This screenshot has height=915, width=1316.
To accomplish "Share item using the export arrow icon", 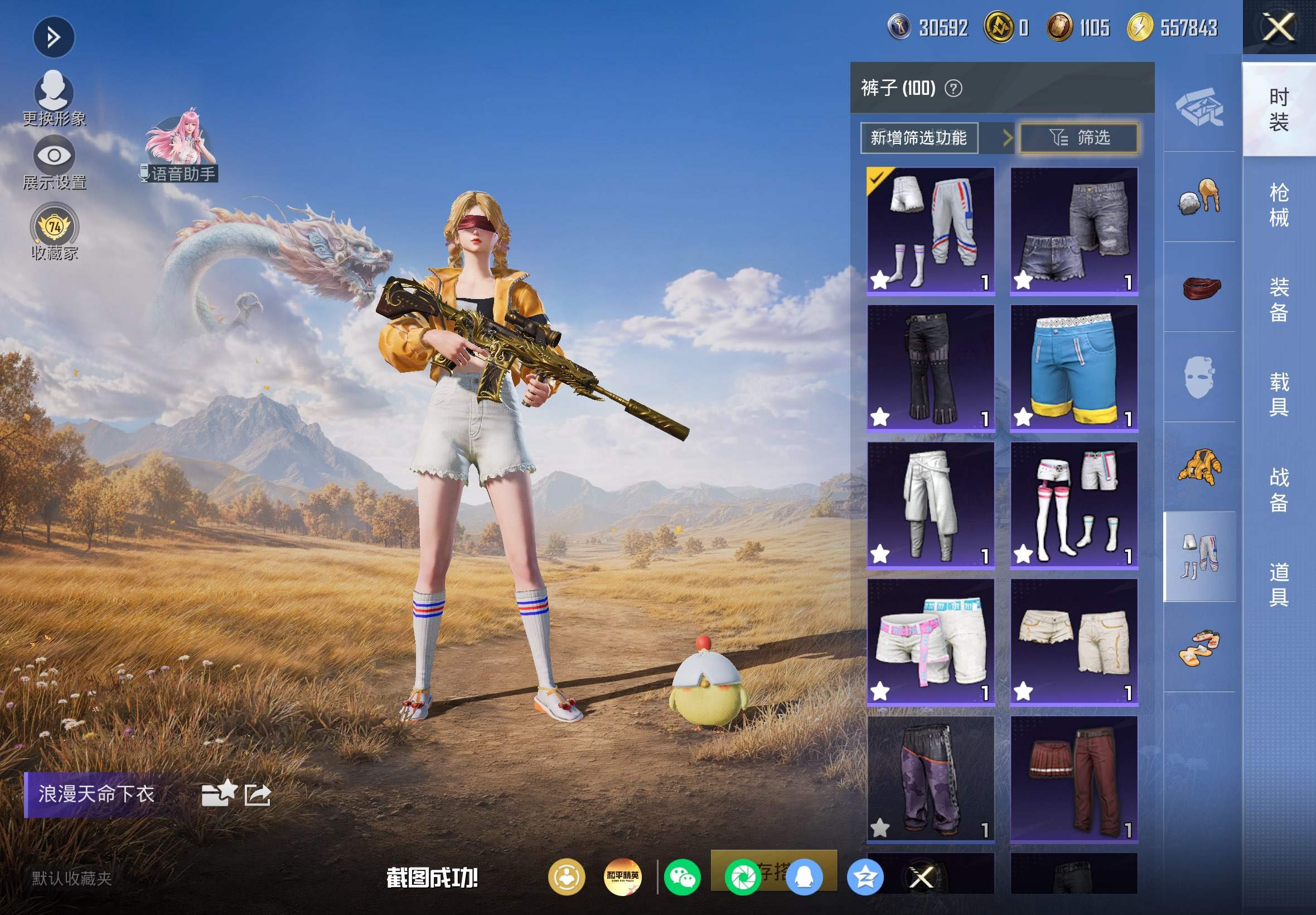I will coord(257,794).
